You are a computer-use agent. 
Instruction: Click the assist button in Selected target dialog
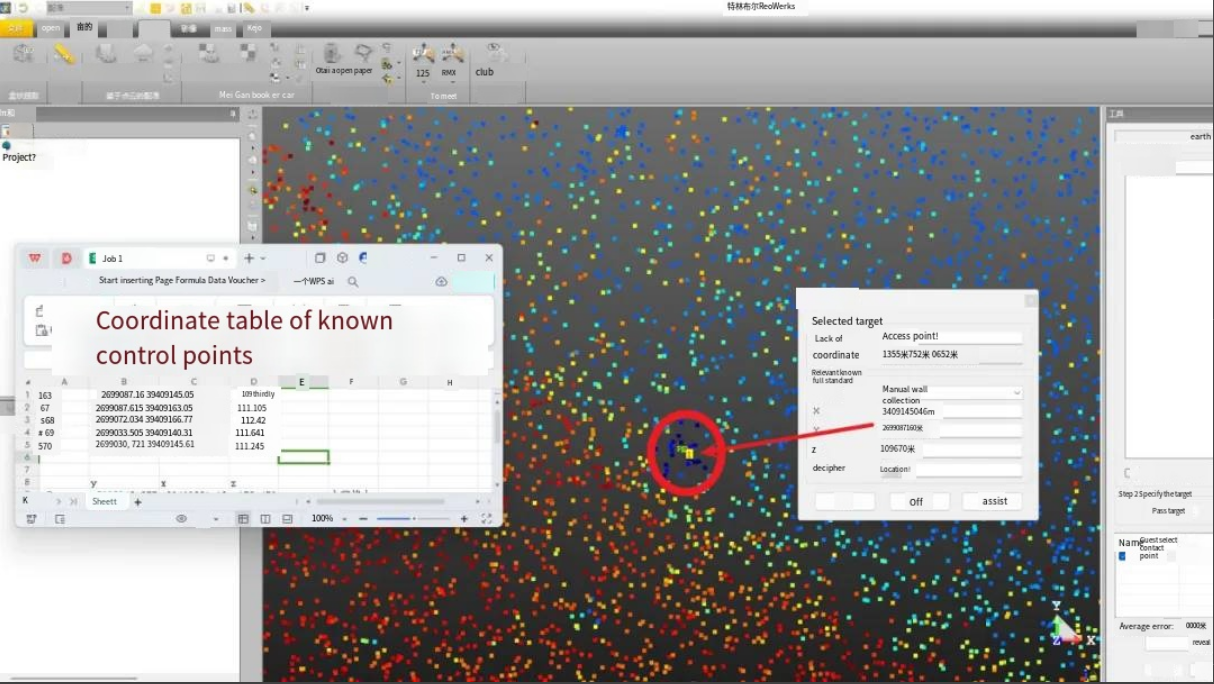click(x=992, y=501)
